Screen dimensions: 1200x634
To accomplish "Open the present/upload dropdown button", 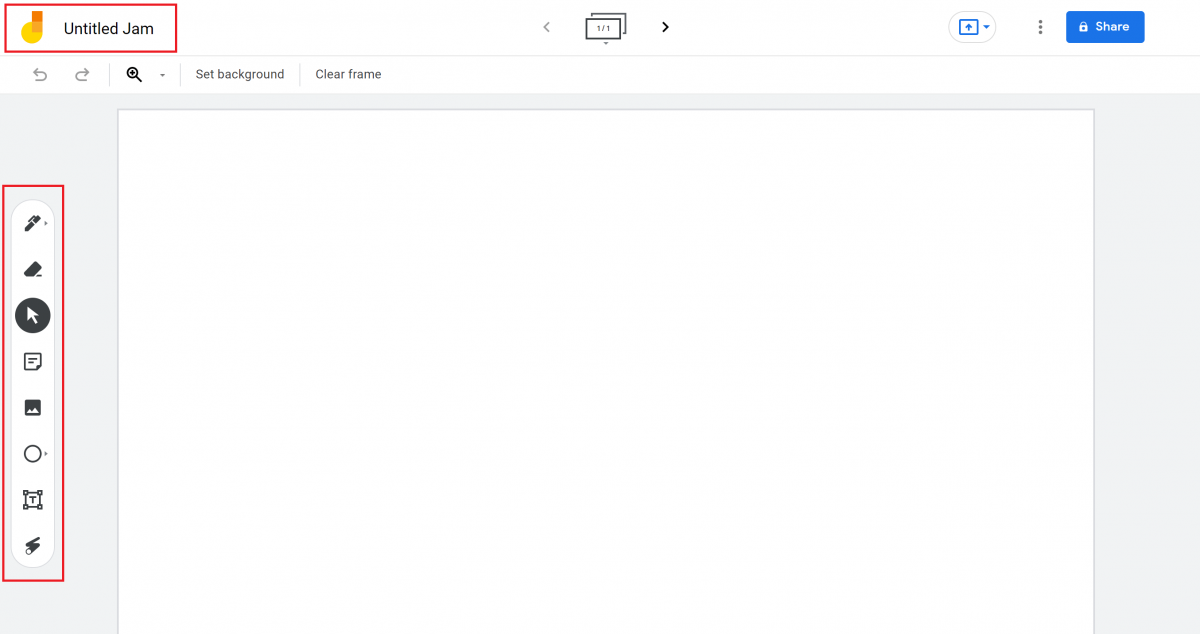I will coord(972,27).
